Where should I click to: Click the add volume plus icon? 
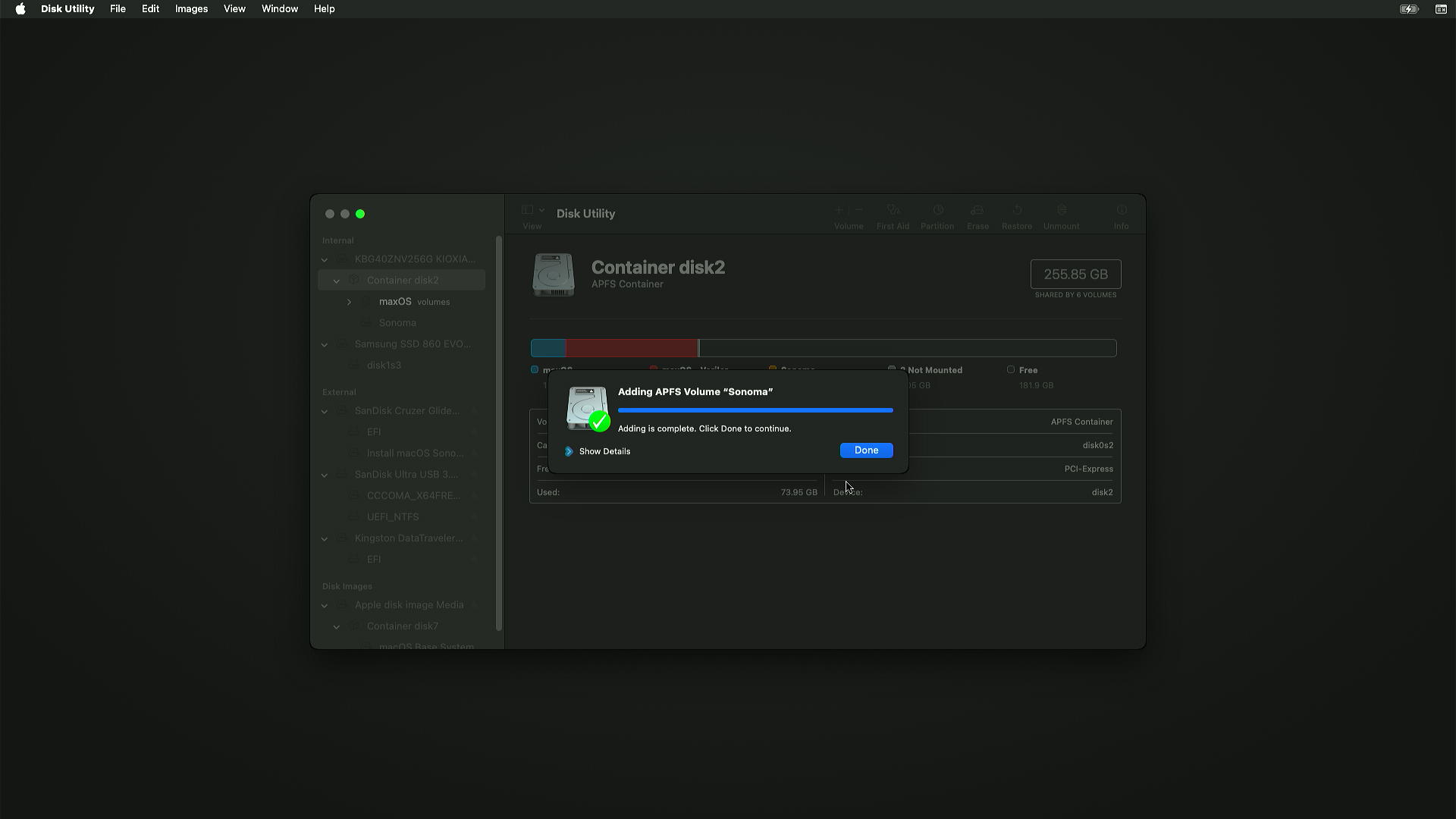point(839,210)
